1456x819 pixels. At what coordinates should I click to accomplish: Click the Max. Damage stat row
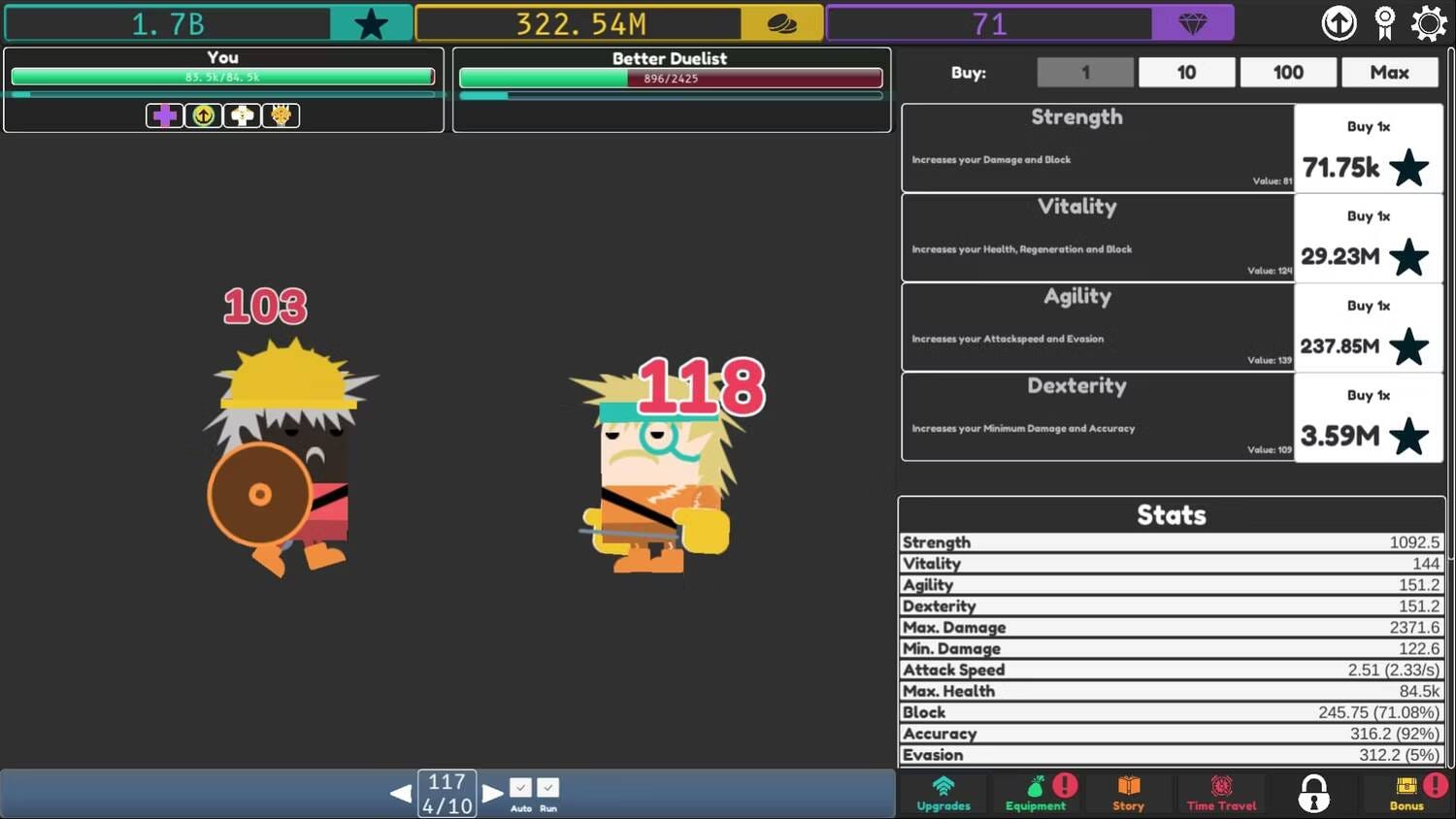pyautogui.click(x=1172, y=628)
